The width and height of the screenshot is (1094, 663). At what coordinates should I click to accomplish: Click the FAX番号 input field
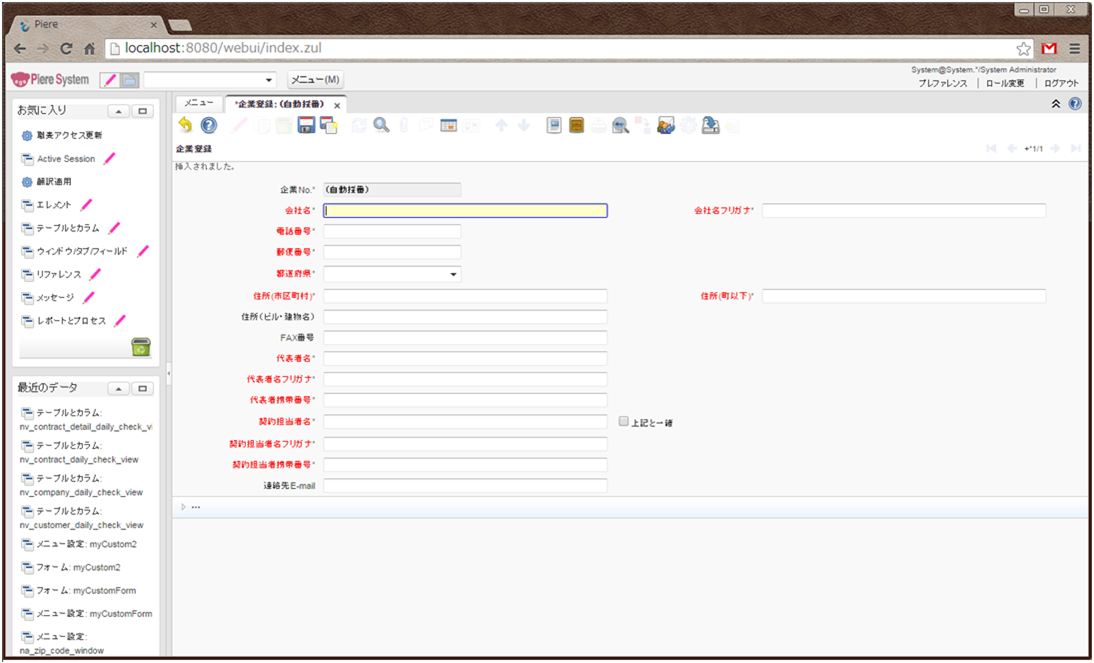[465, 338]
